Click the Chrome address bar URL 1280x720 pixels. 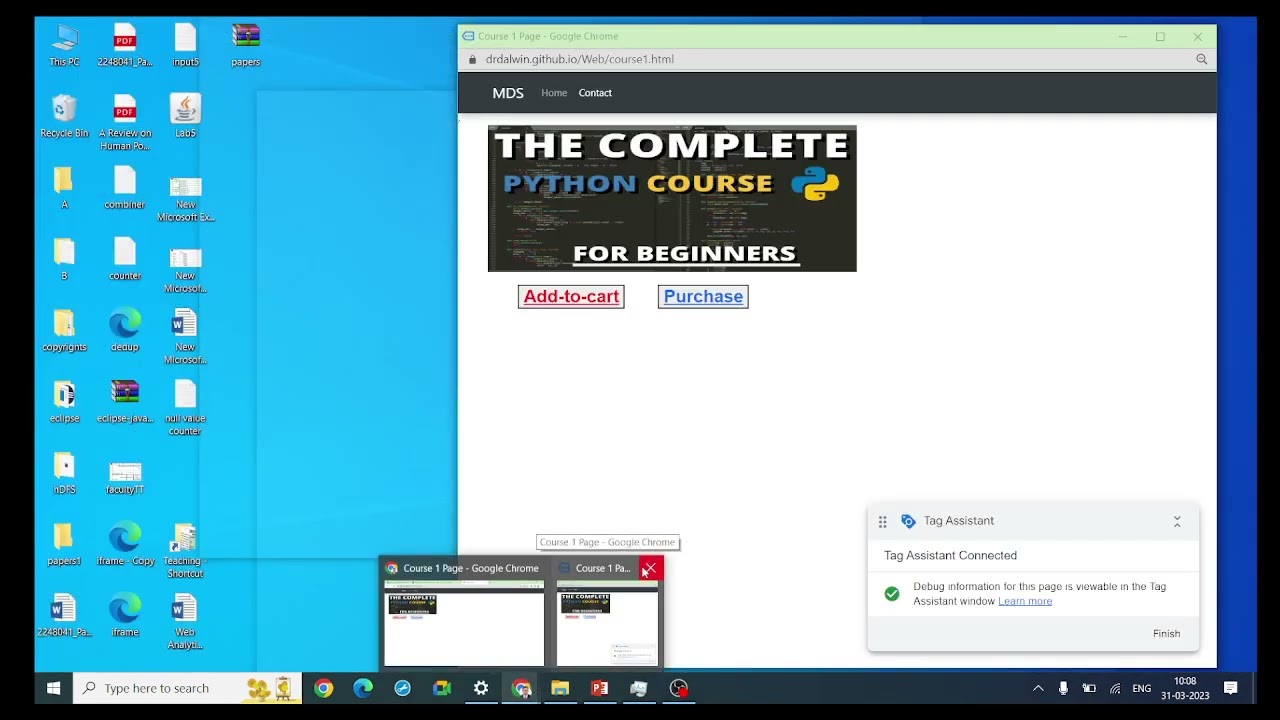pyautogui.click(x=579, y=59)
